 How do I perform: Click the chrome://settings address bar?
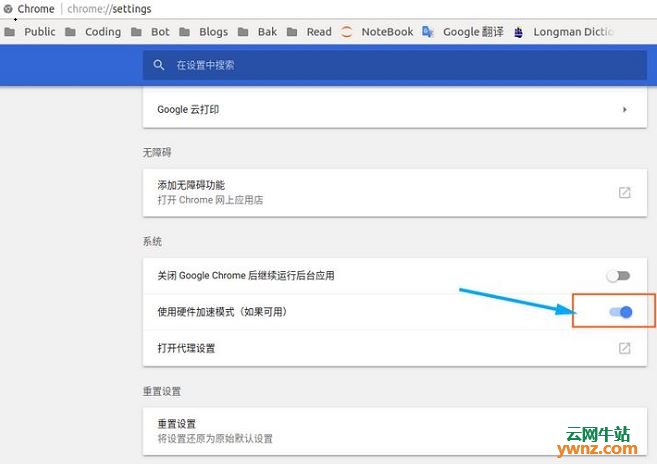pyautogui.click(x=109, y=9)
